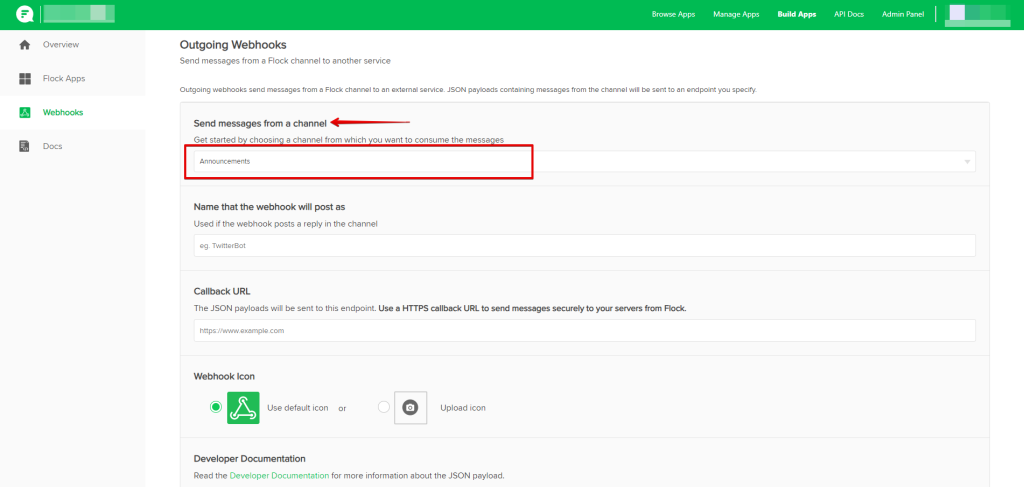
Task: Click the Docs document icon
Action: pos(25,146)
